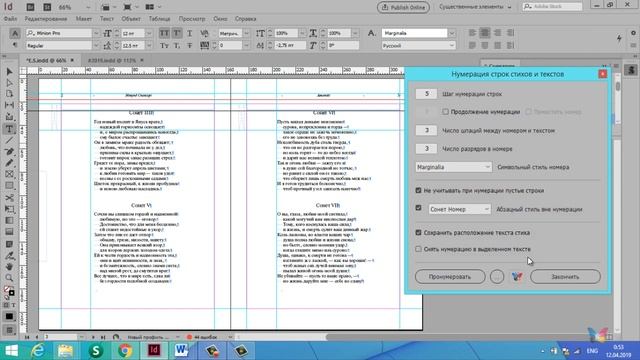
Task: Toggle Superscript formatting icon
Action: [x=177, y=33]
